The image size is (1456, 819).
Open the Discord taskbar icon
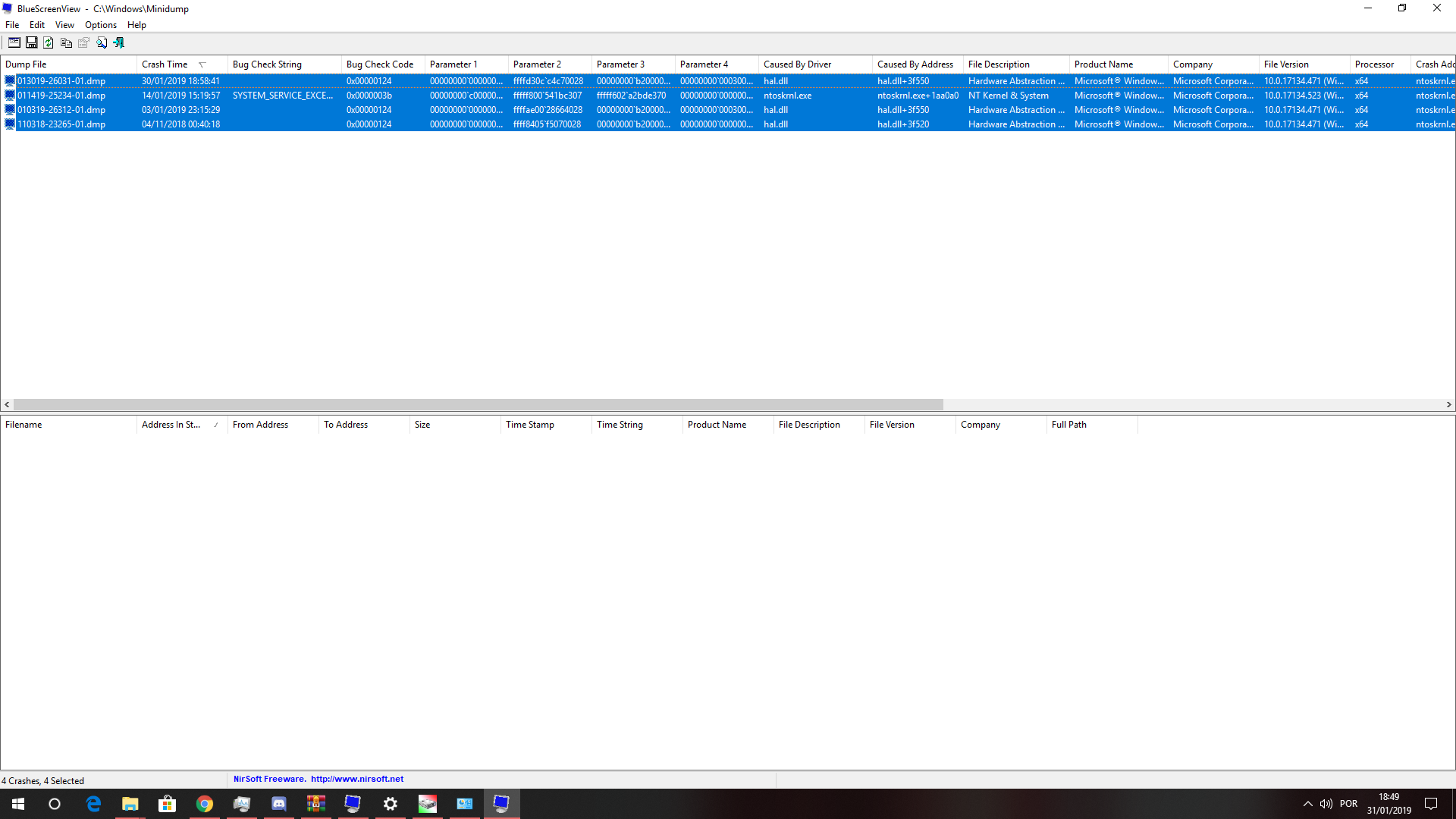(279, 804)
